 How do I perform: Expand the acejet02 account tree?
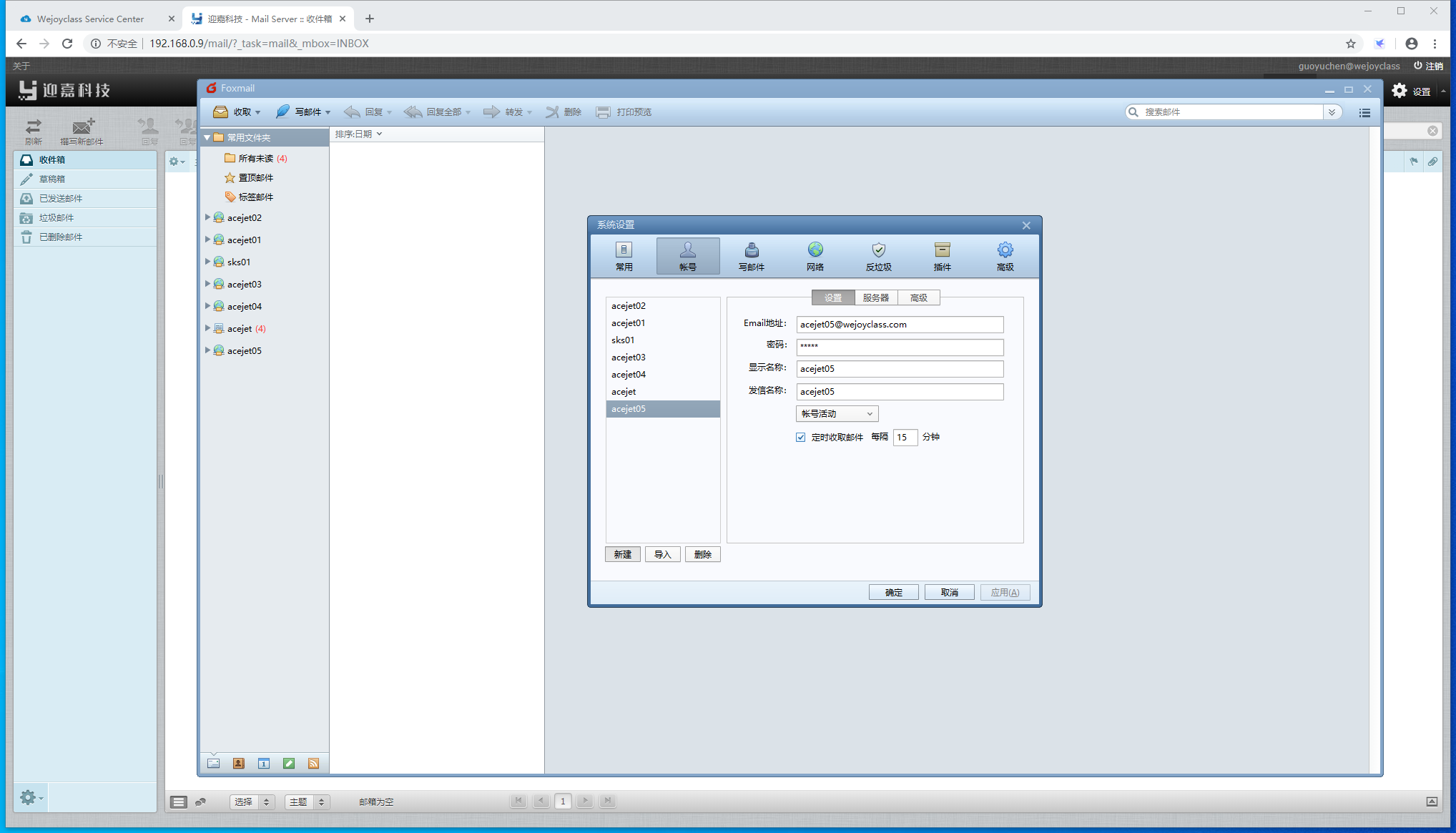point(207,217)
